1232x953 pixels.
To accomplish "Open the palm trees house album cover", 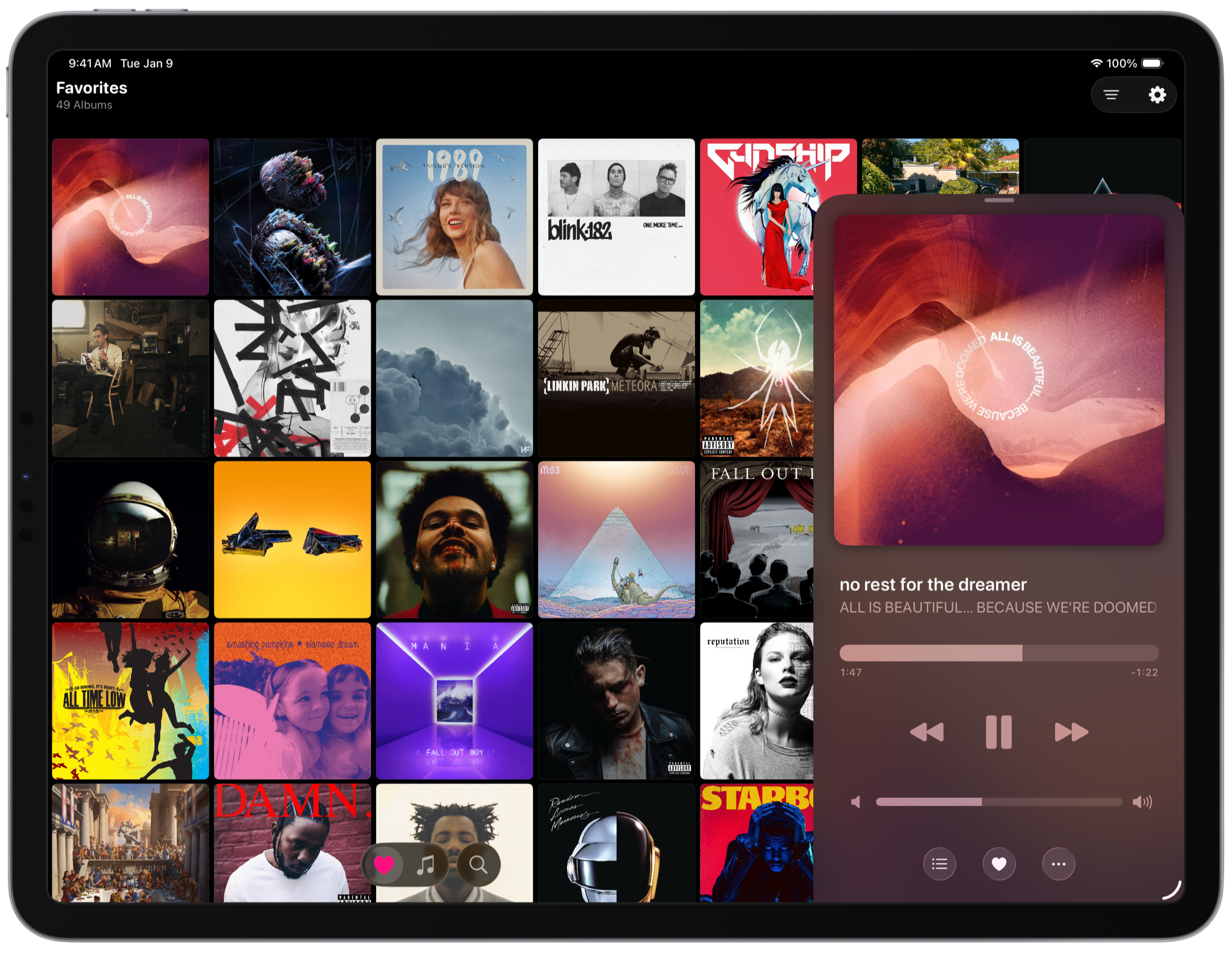I will (940, 166).
